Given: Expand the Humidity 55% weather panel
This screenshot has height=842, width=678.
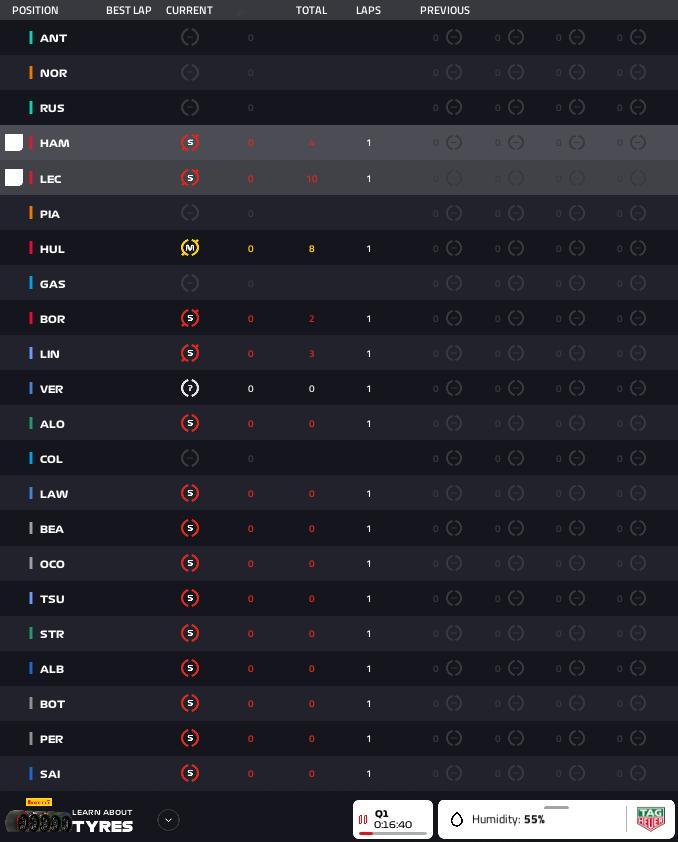Looking at the screenshot, I should pyautogui.click(x=557, y=819).
